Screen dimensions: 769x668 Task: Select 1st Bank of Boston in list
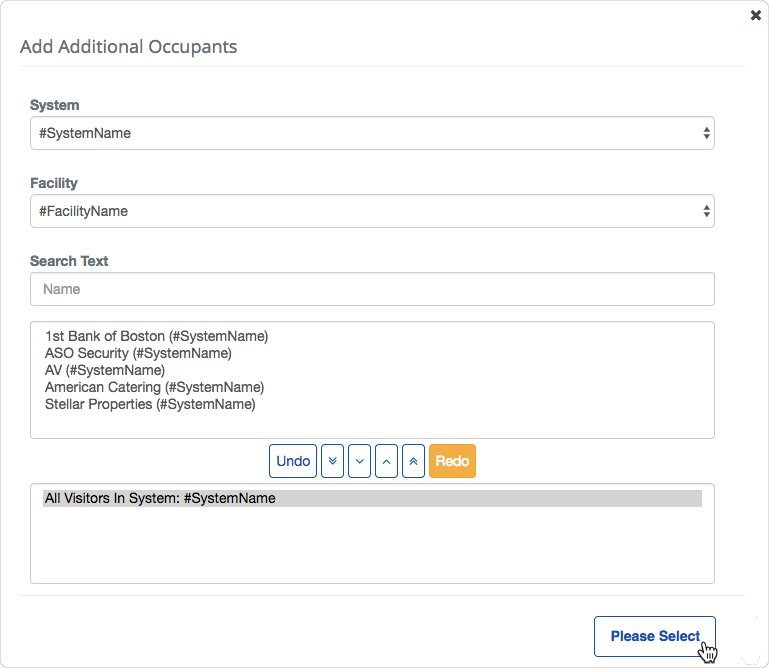pyautogui.click(x=156, y=336)
